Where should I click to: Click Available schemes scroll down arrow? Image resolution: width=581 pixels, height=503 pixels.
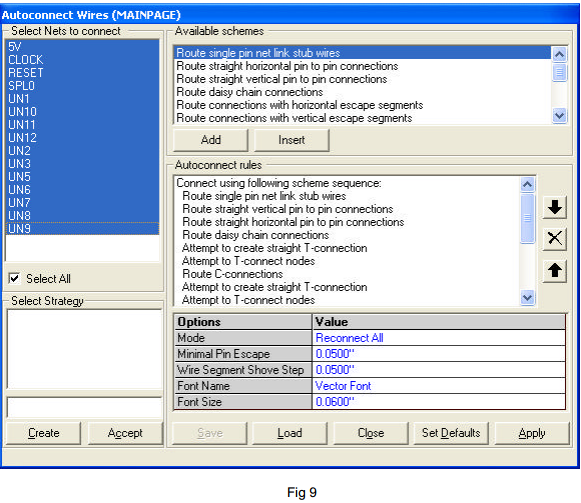[x=559, y=116]
